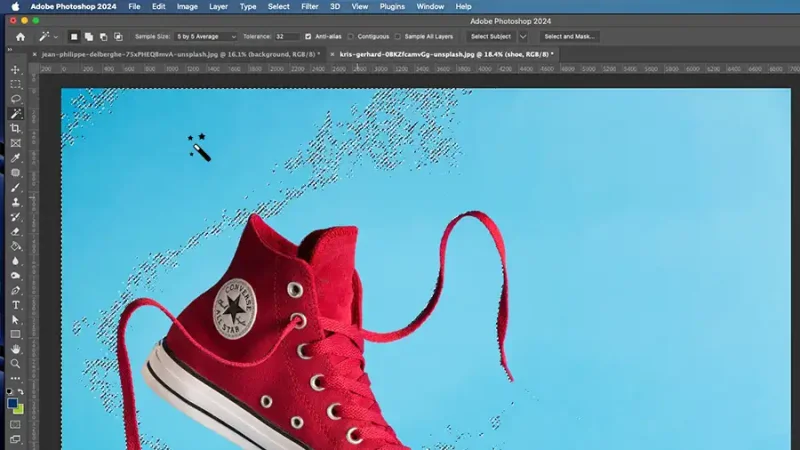Image resolution: width=800 pixels, height=450 pixels.
Task: Open the Filter menu
Action: click(310, 6)
